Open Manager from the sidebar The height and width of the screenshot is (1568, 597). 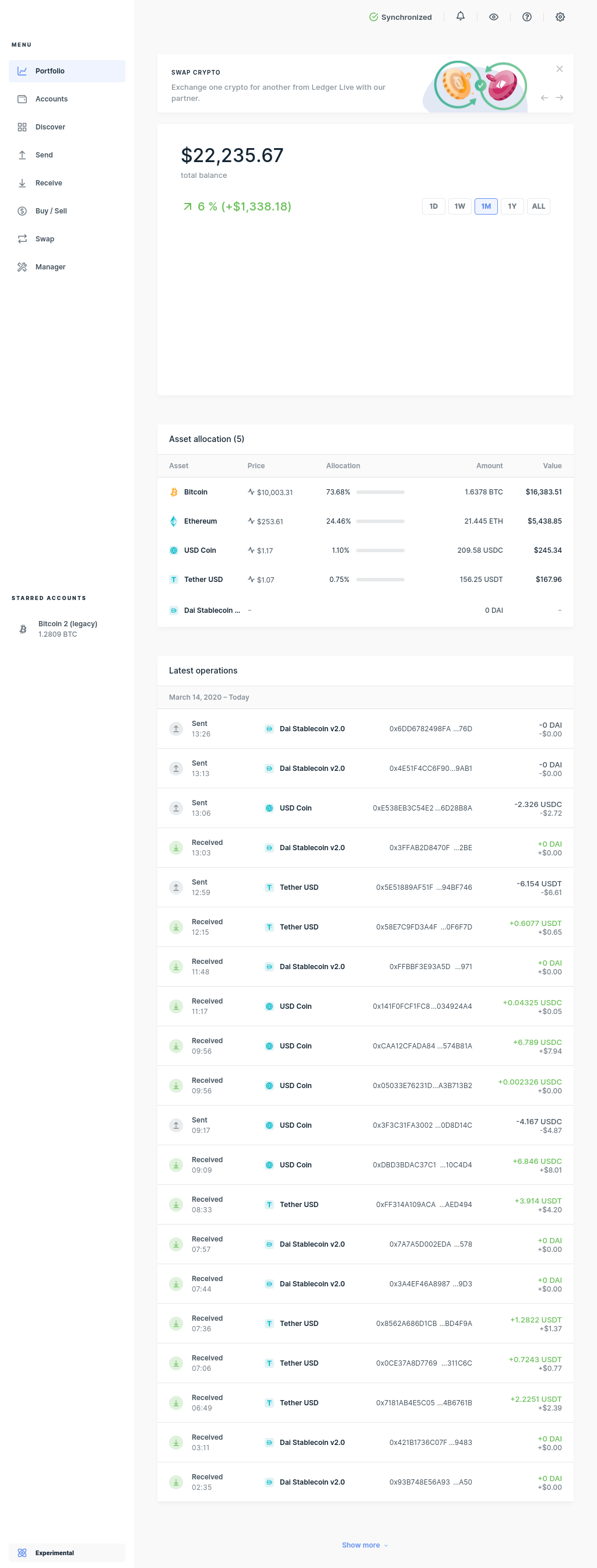coord(67,267)
